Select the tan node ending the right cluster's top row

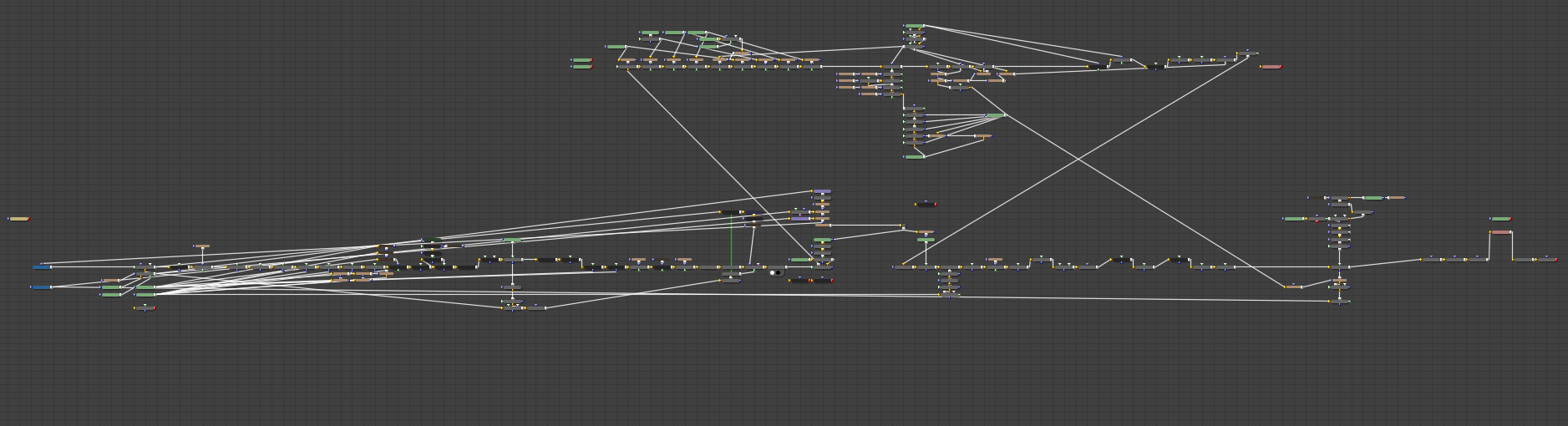click(x=1395, y=198)
